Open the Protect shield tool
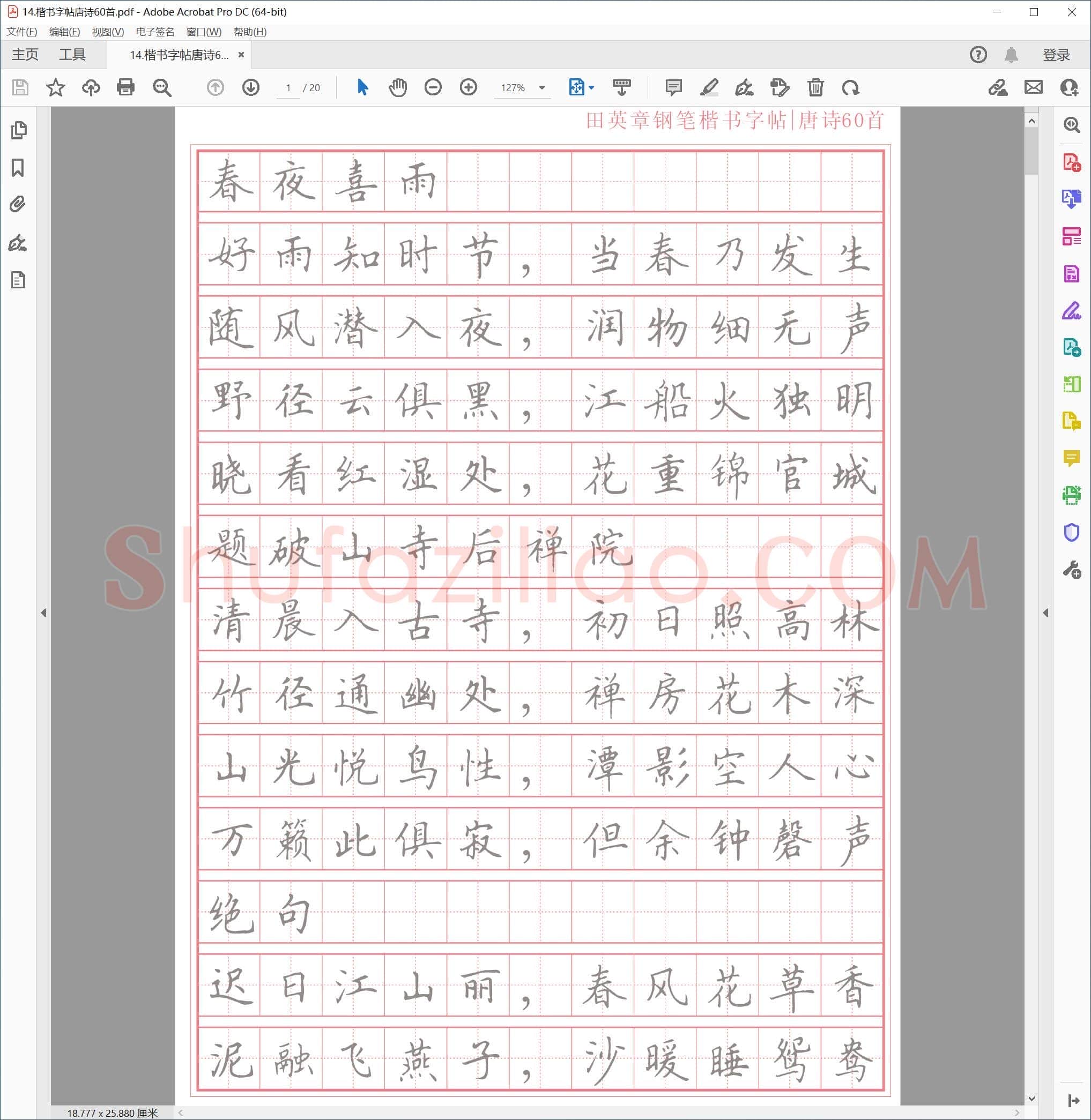The height and width of the screenshot is (1120, 1091). coord(1072,532)
